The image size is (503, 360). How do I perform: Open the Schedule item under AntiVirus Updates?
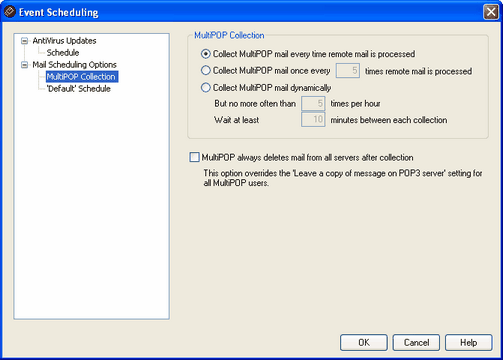point(63,53)
